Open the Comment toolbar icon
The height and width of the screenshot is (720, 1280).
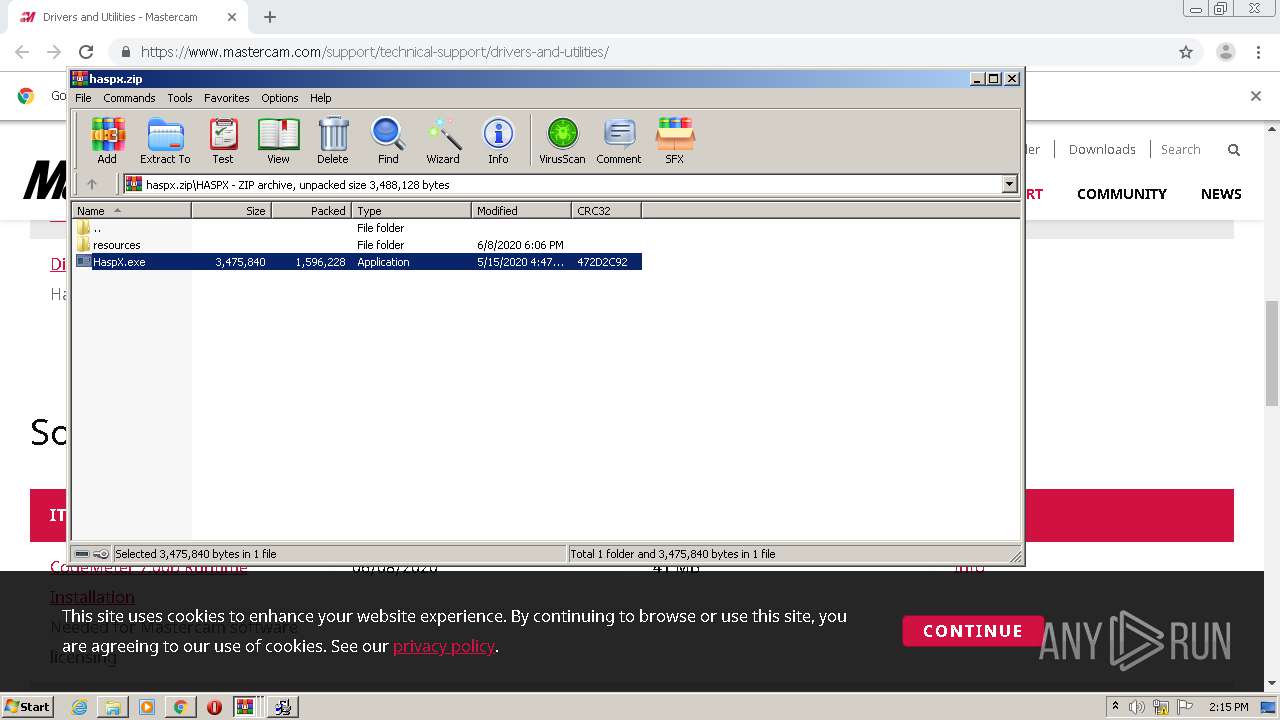coord(619,140)
